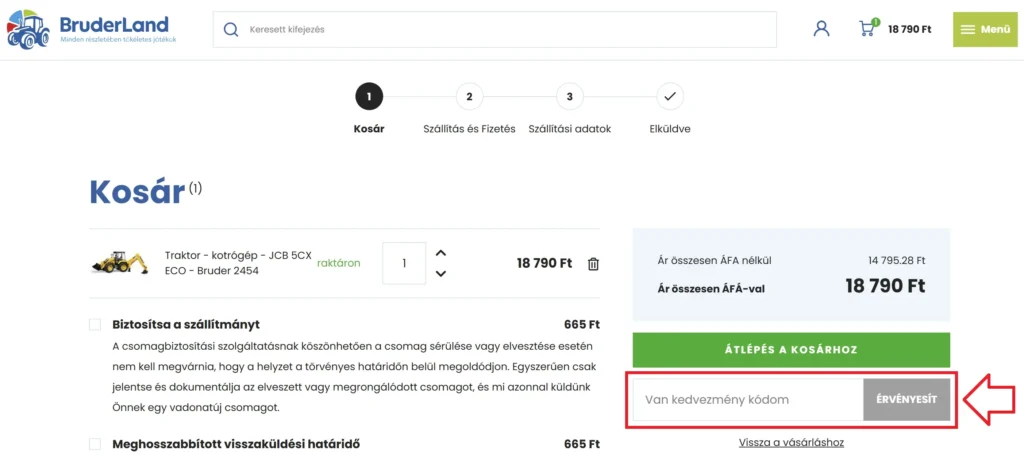The image size is (1024, 458).
Task: Check Biztosítsa a szállítmányt checkbox
Action: [x=95, y=325]
